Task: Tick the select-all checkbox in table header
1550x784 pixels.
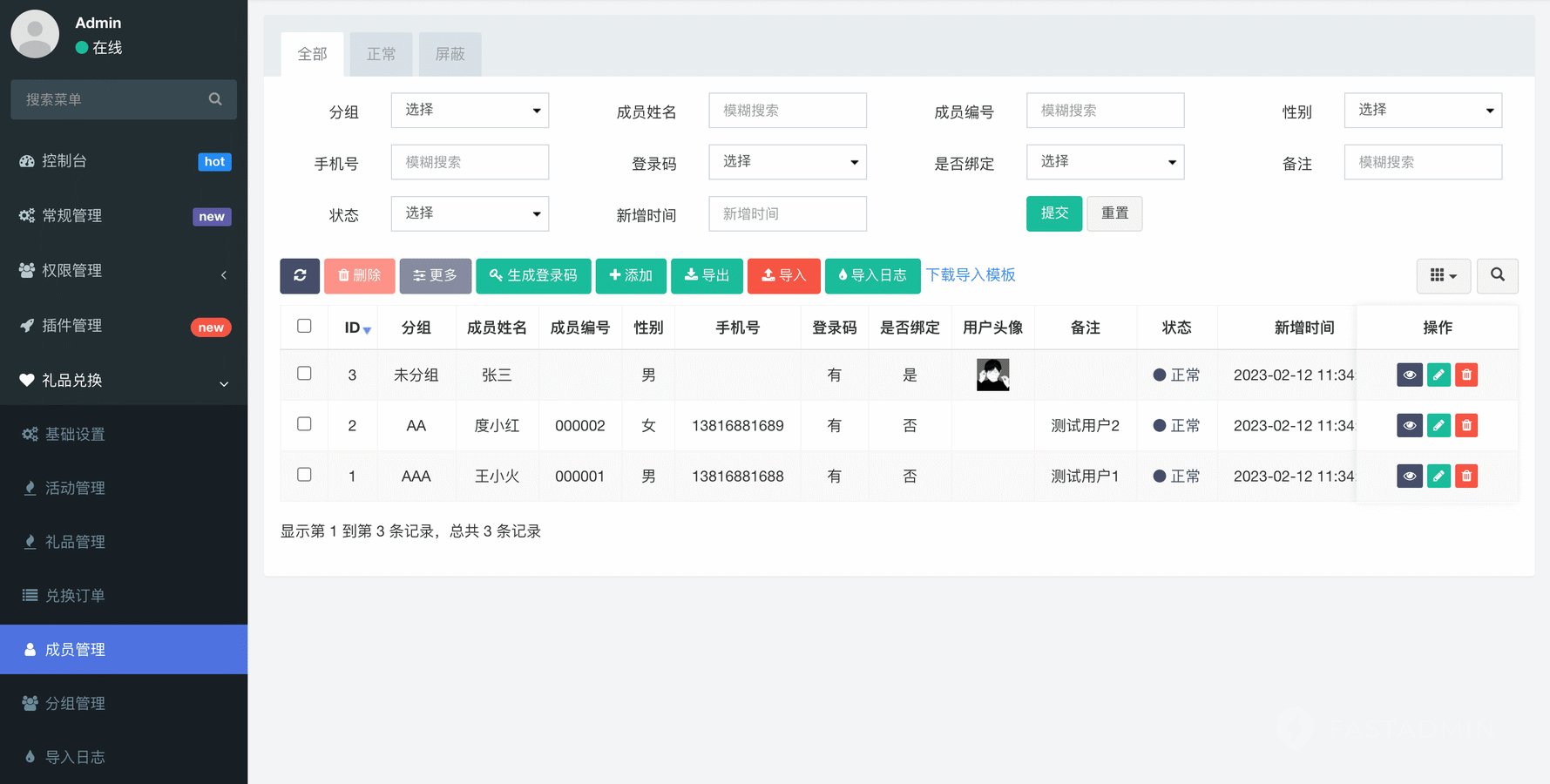Action: [x=304, y=326]
